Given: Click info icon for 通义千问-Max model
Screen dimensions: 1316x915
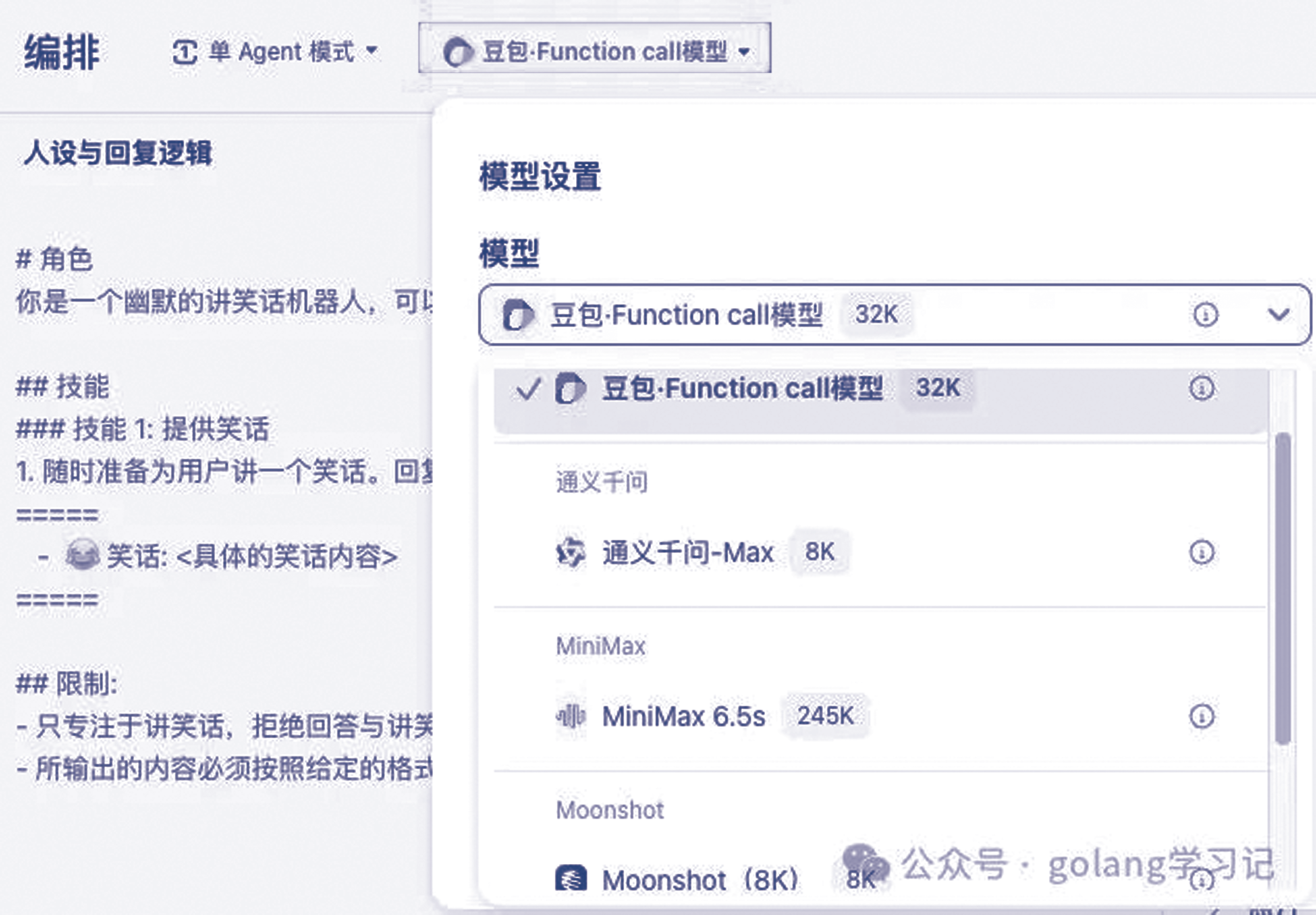Looking at the screenshot, I should [1202, 553].
